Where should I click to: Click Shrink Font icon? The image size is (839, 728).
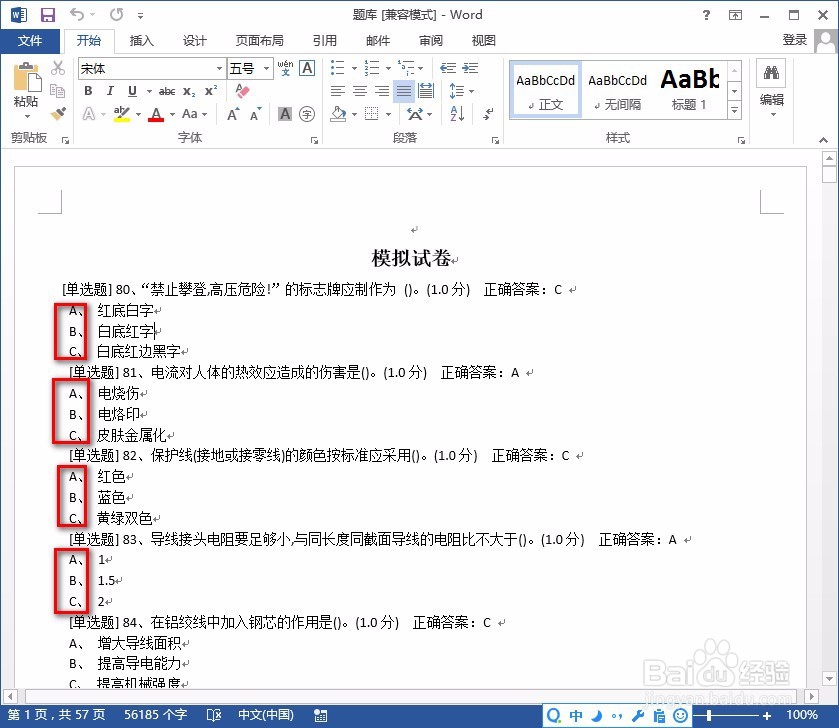pyautogui.click(x=255, y=114)
